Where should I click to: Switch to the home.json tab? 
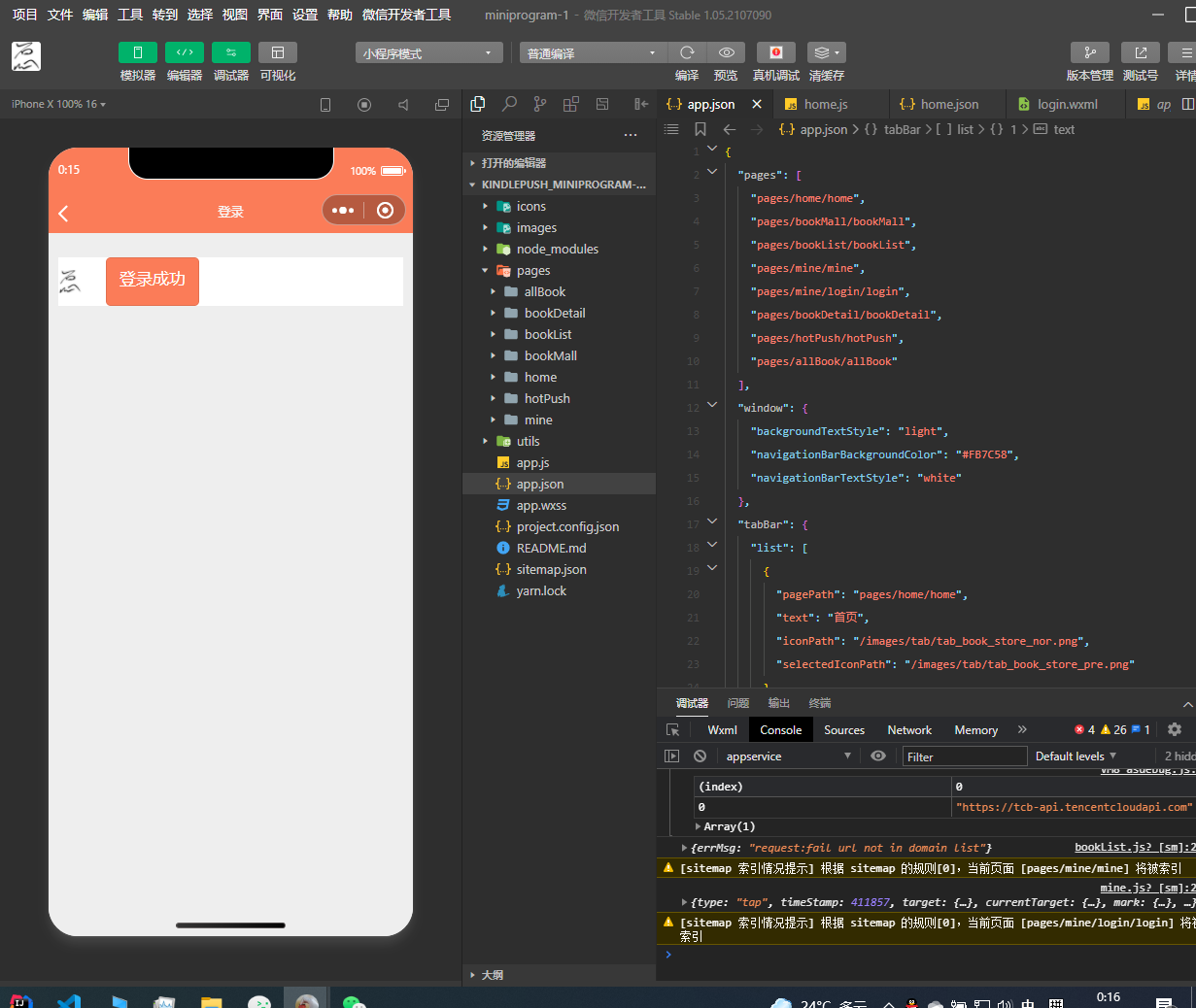(x=947, y=104)
